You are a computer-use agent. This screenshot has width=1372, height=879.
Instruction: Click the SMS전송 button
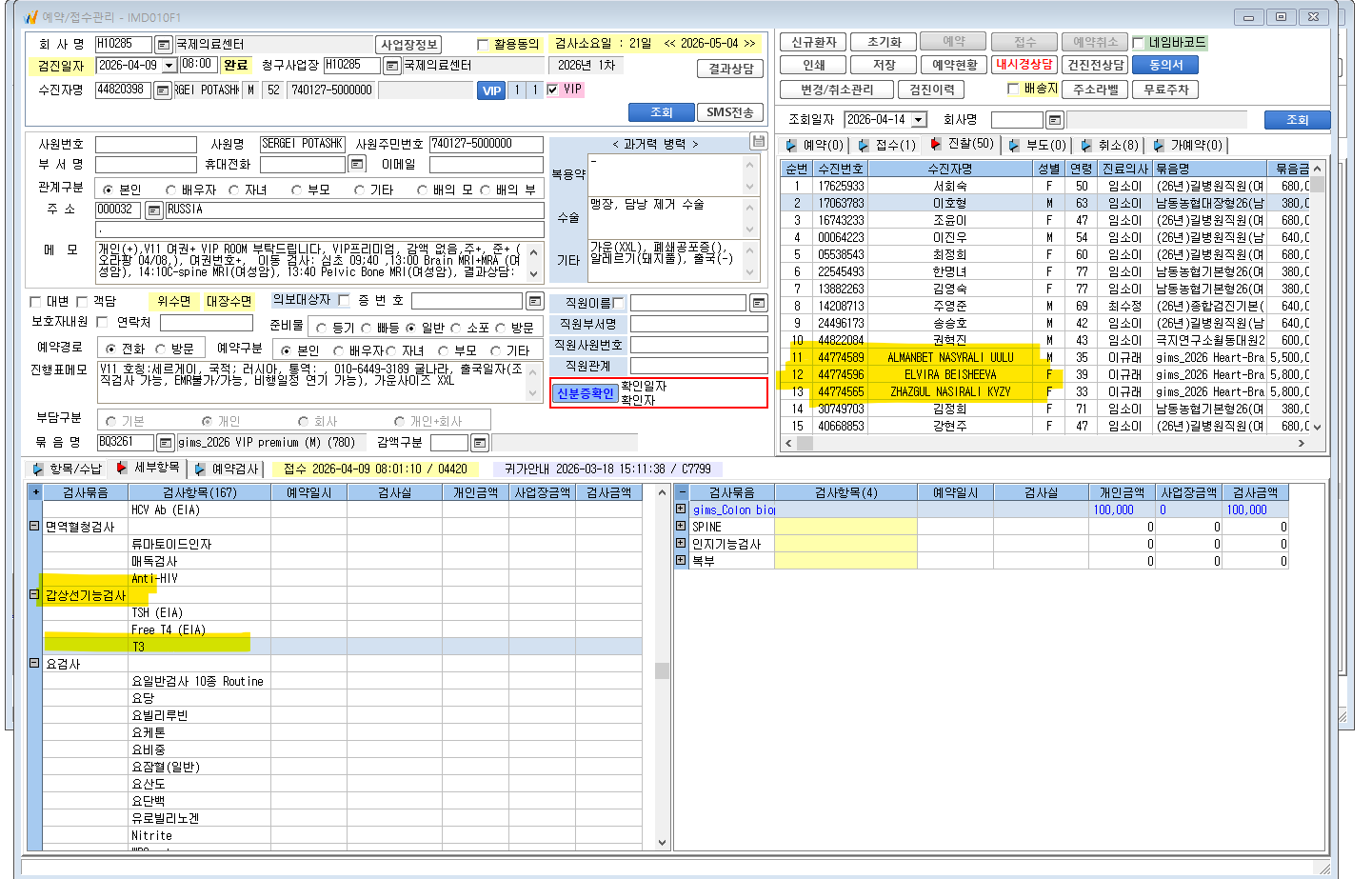coord(730,112)
